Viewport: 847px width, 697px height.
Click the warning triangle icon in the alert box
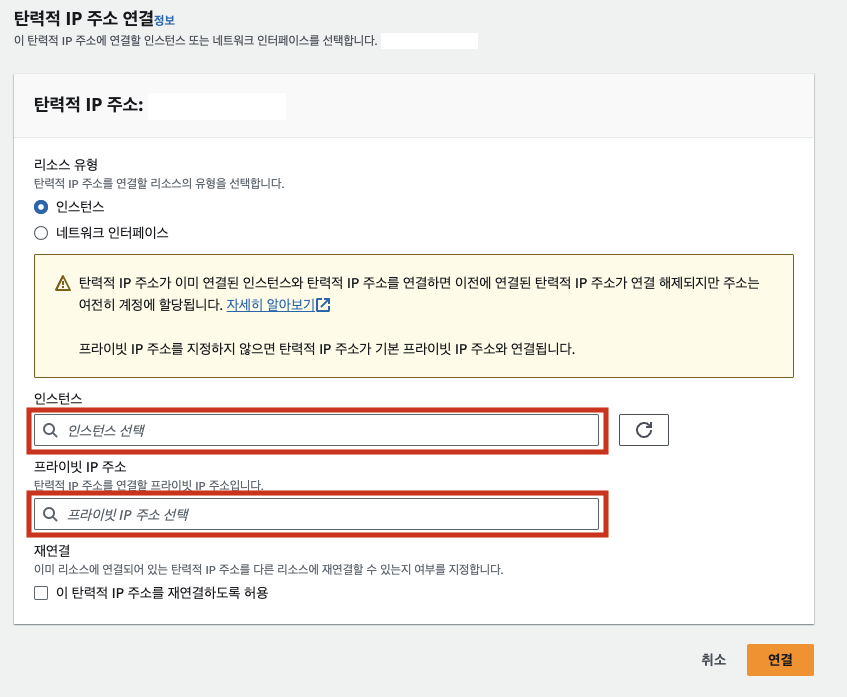point(63,283)
